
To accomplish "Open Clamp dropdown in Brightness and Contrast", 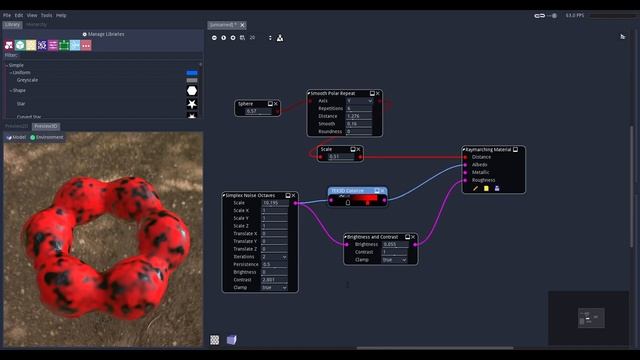I will 394,260.
